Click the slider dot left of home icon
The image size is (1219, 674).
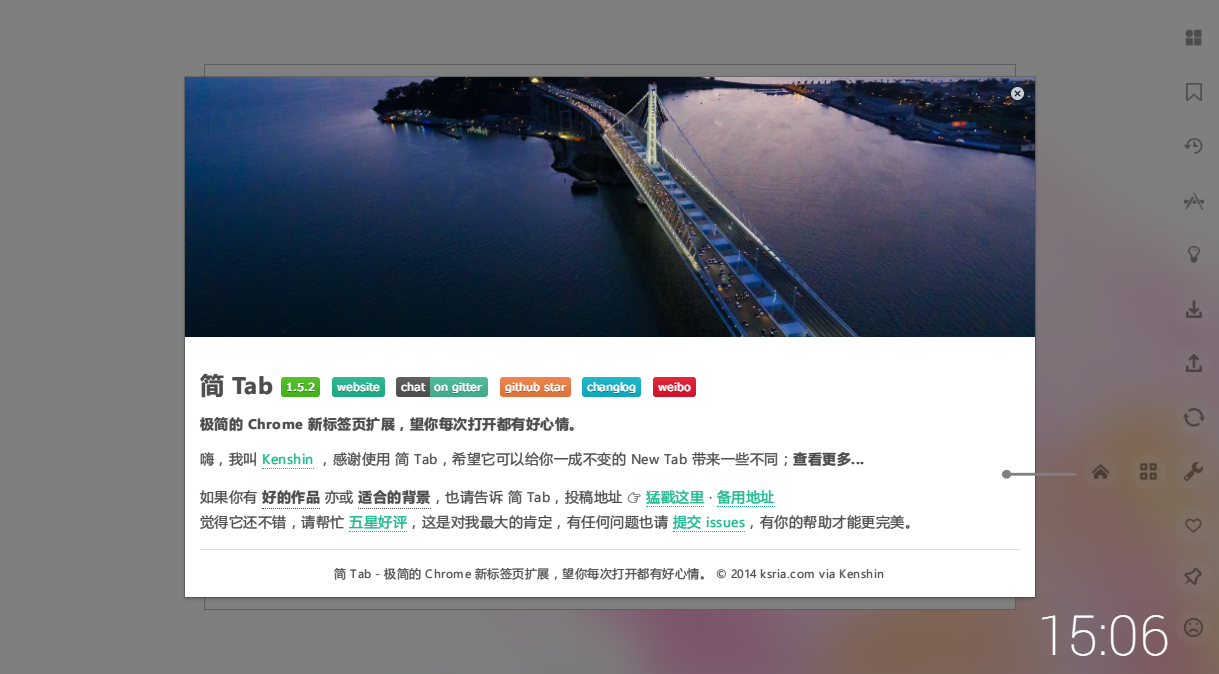[x=1006, y=474]
